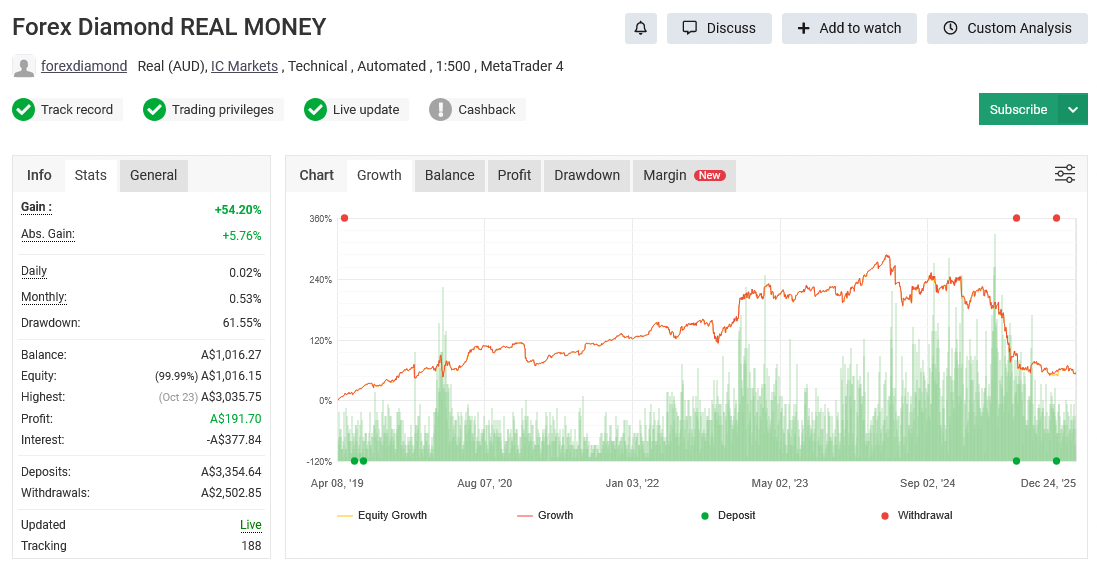Screen dimensions: 1097x568
Task: Click the Track record green checkmark icon
Action: (24, 110)
